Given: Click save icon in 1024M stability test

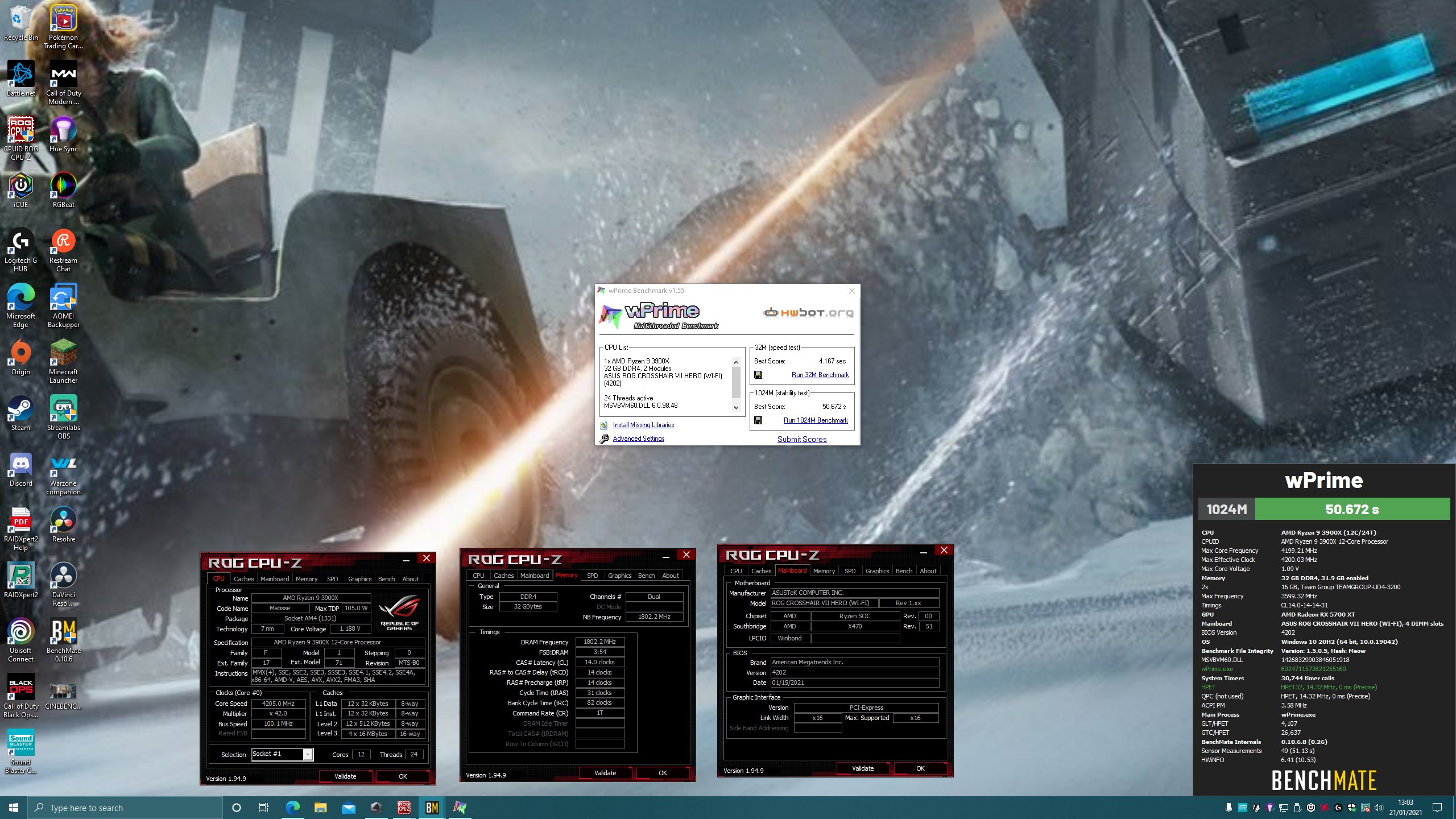Looking at the screenshot, I should tap(758, 420).
